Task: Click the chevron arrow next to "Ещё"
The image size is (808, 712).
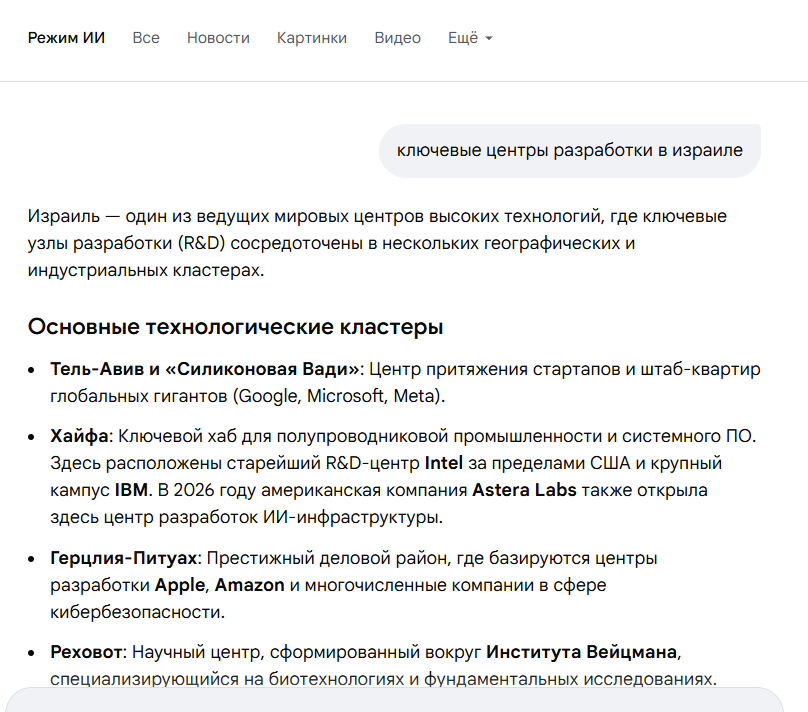Action: pyautogui.click(x=487, y=39)
